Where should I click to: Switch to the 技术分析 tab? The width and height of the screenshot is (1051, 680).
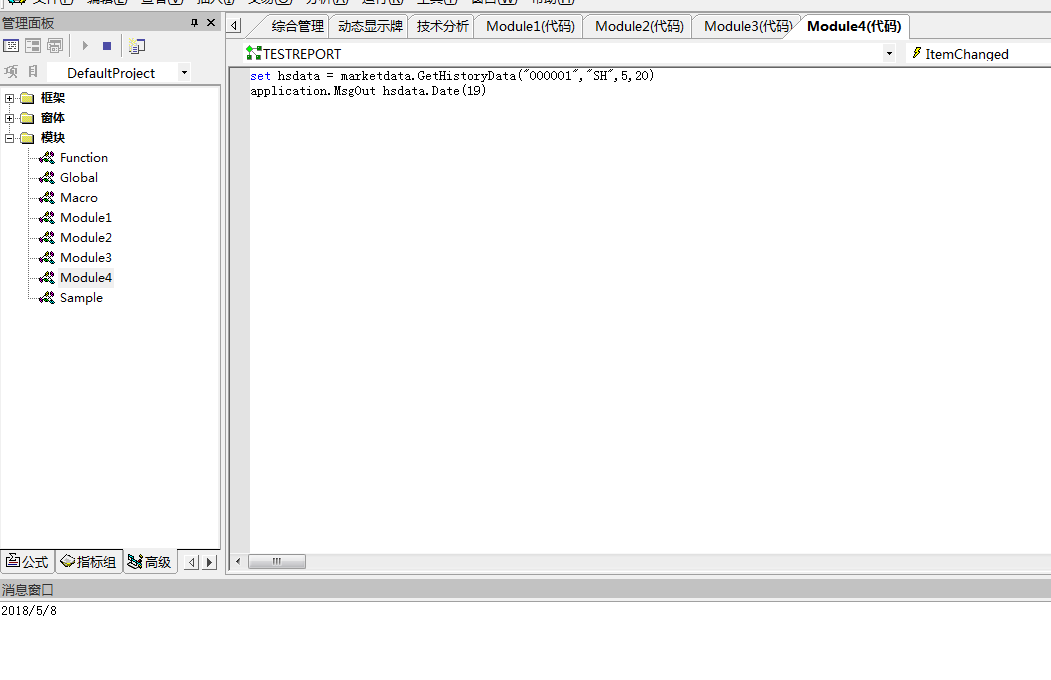pos(442,26)
